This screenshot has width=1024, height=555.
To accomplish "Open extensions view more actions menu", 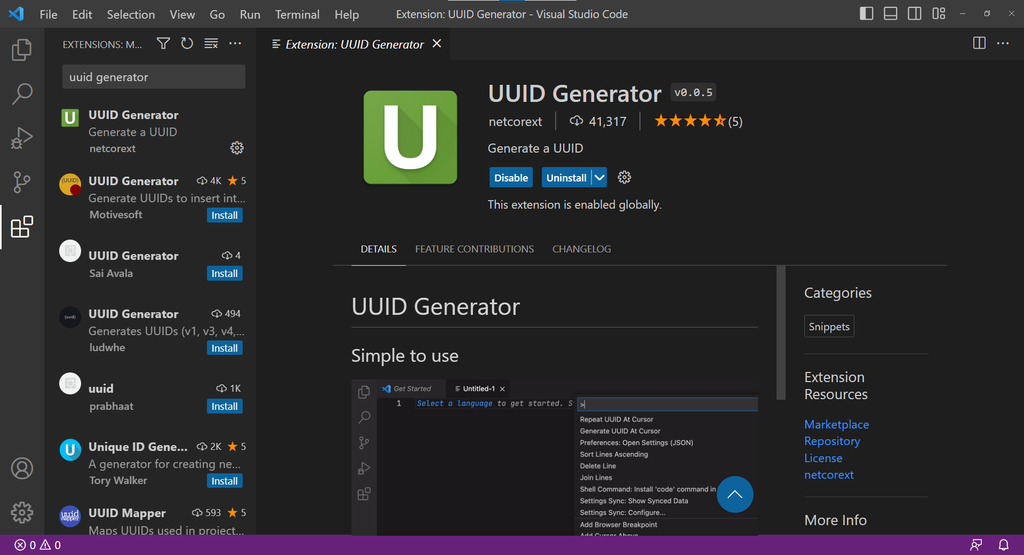I will [235, 44].
